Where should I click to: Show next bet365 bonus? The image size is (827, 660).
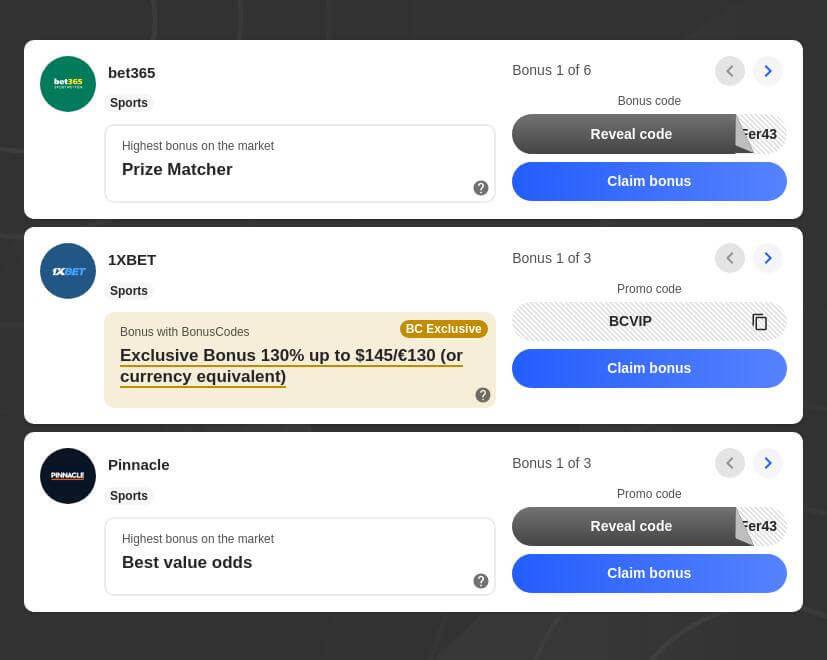coord(768,71)
